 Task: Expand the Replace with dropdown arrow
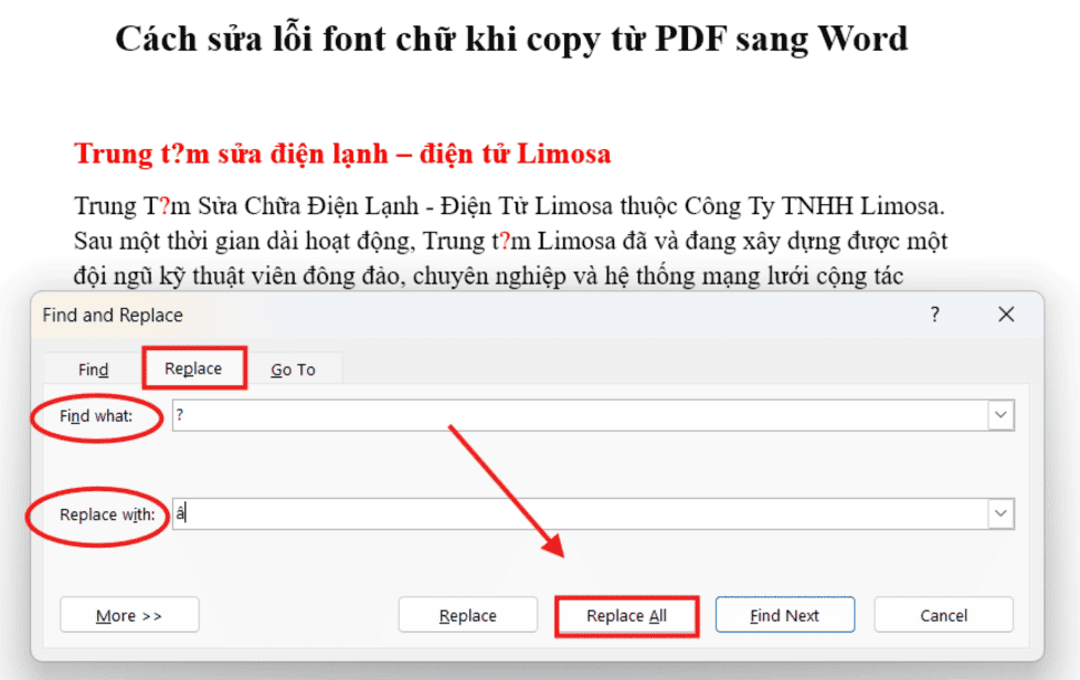tap(1001, 514)
